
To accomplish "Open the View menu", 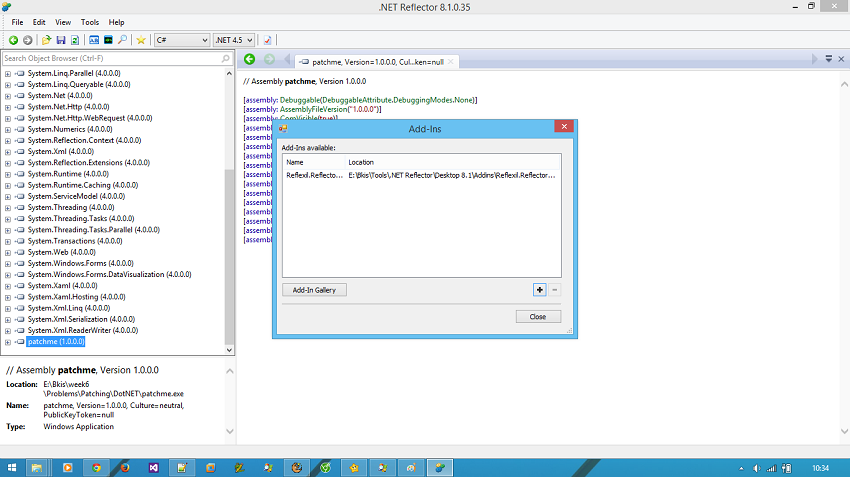I will point(63,22).
